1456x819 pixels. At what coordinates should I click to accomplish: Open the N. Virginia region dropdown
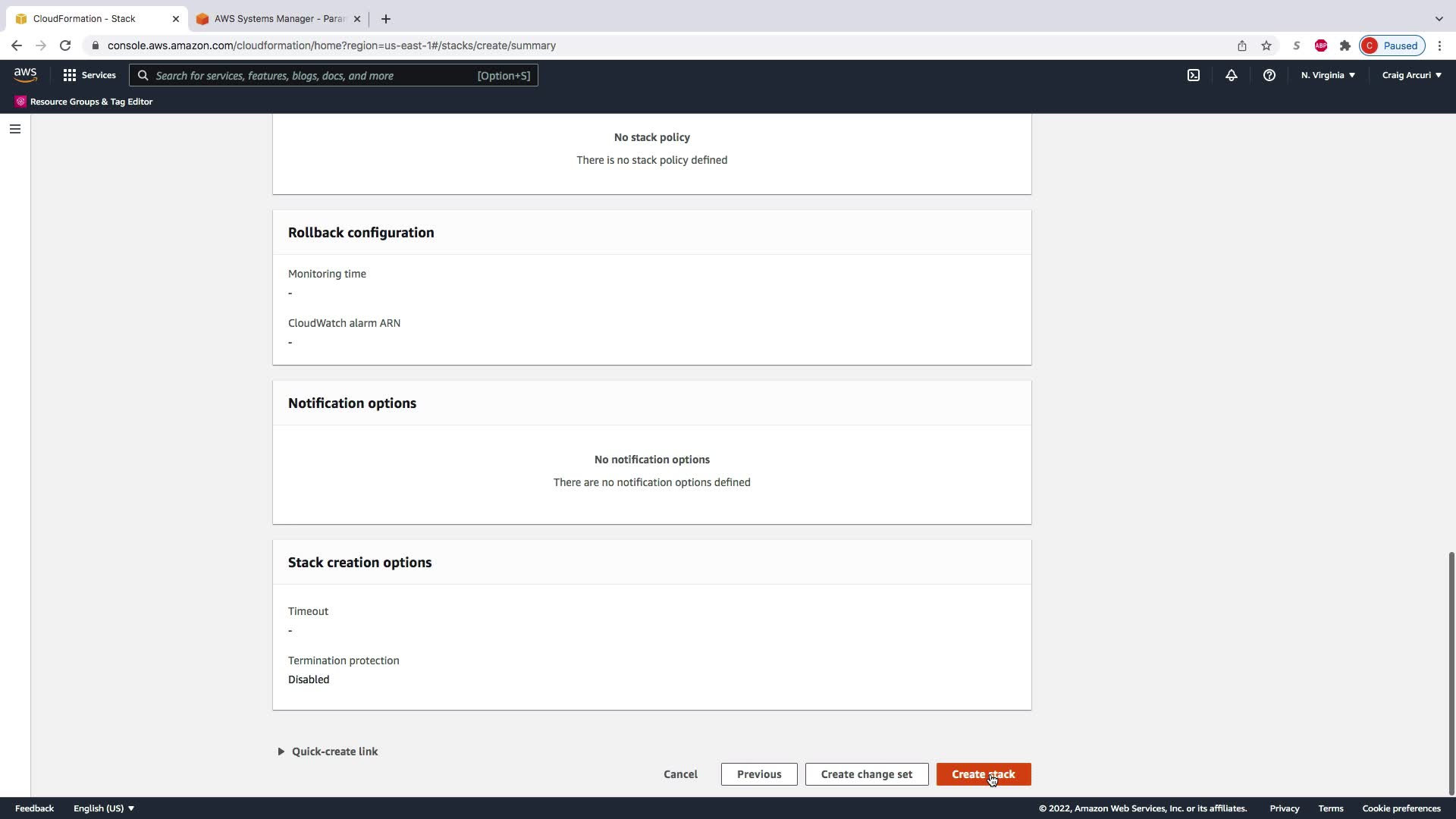coord(1328,75)
